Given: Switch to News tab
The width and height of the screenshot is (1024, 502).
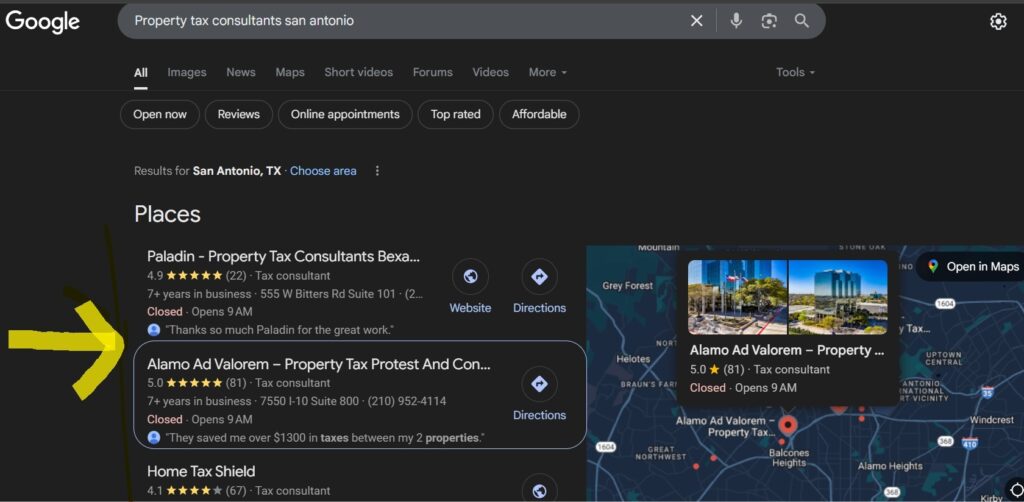Looking at the screenshot, I should (241, 72).
